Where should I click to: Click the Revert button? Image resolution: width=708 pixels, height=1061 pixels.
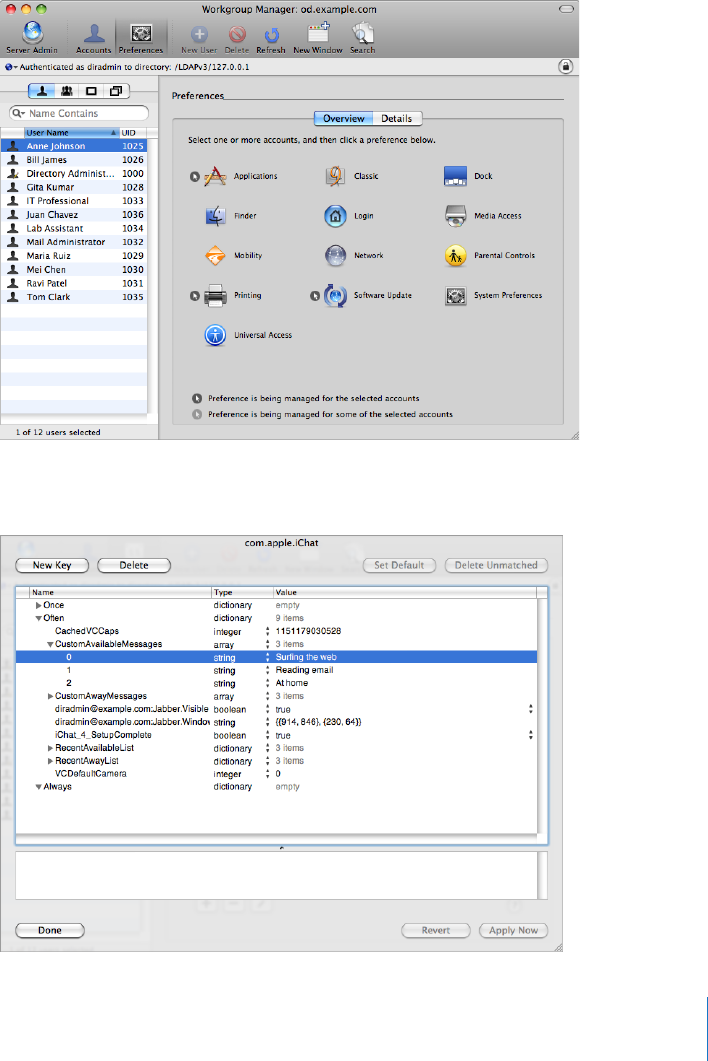point(436,930)
